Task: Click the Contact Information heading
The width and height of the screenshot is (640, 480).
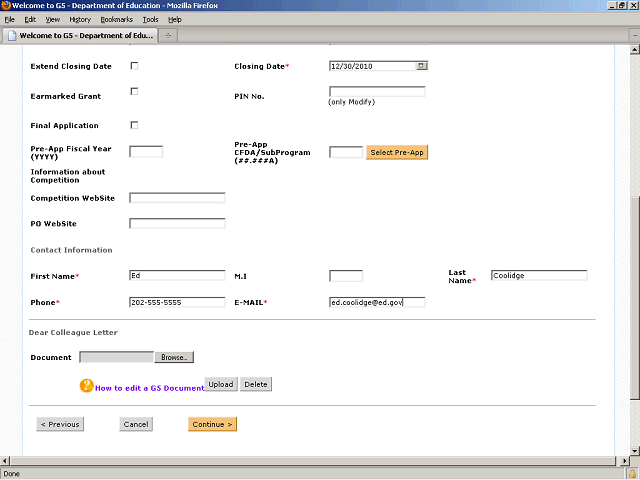Action: tap(71, 250)
